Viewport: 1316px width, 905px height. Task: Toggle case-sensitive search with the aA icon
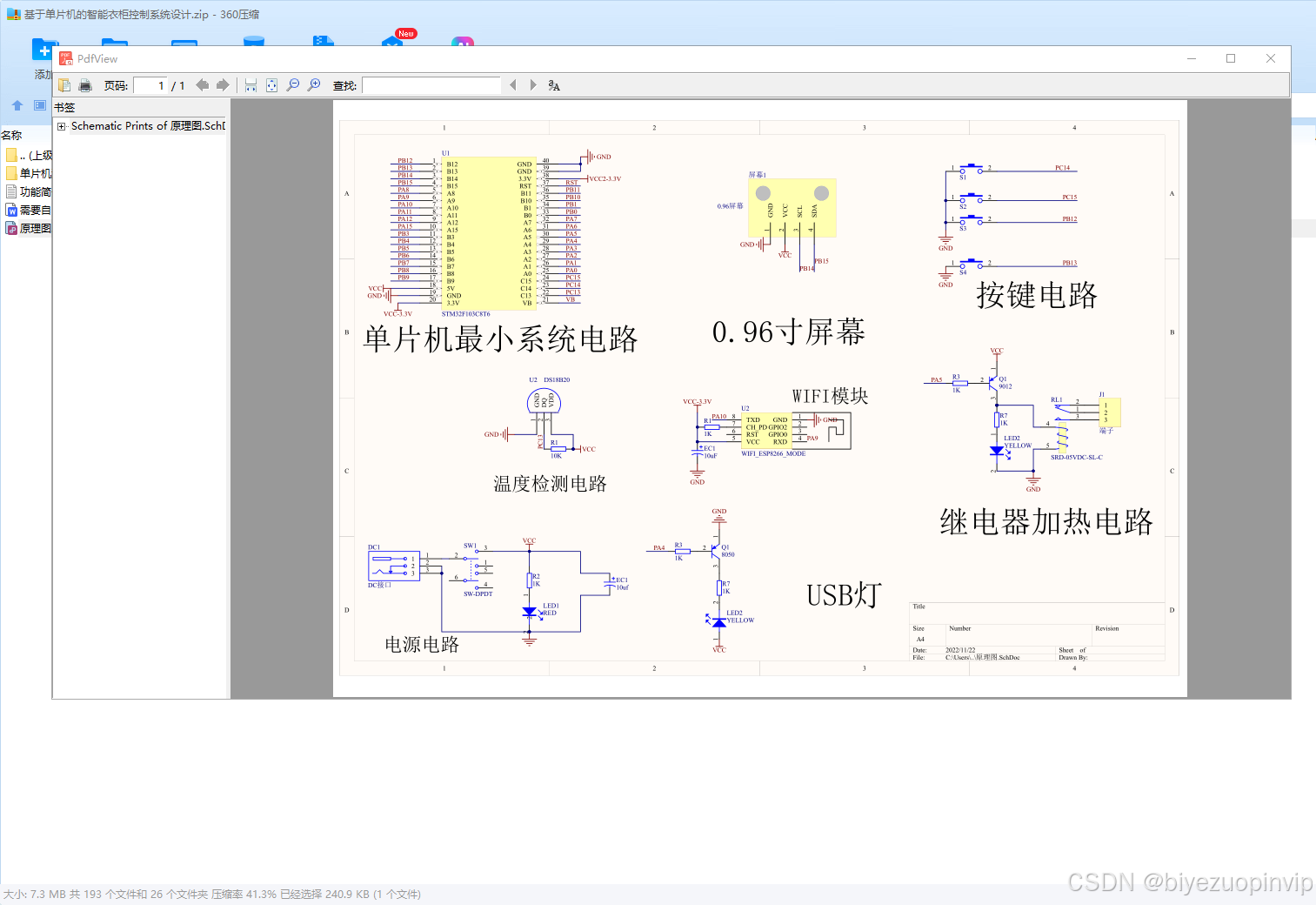[x=554, y=84]
